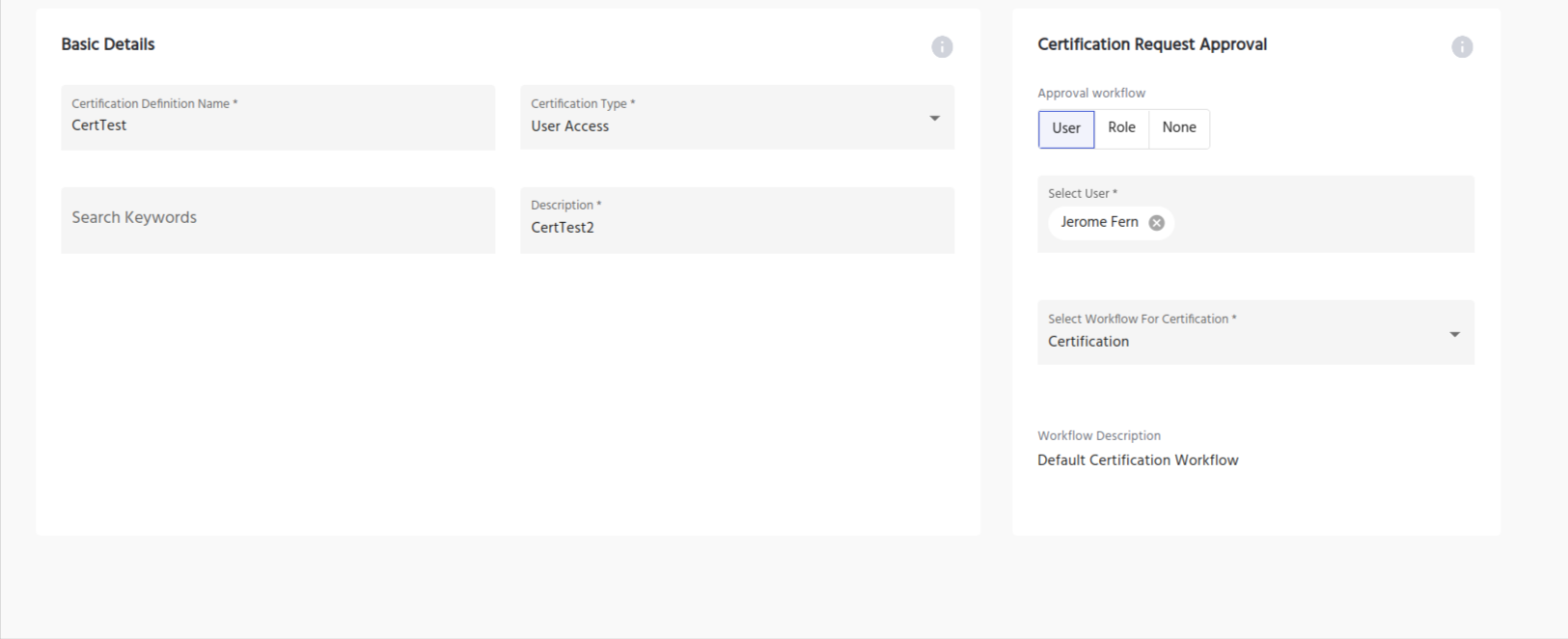Click the Certification value in workflow selector

[1088, 342]
